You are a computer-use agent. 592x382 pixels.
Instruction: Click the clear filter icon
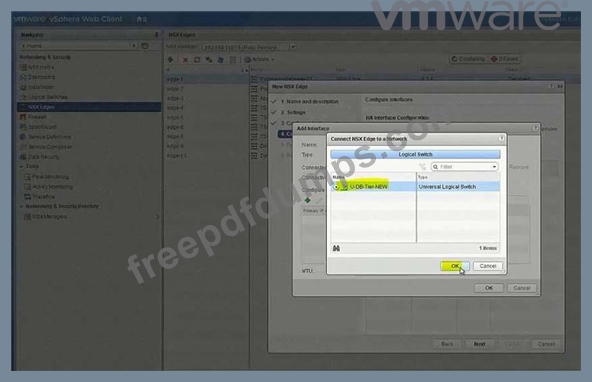422,167
